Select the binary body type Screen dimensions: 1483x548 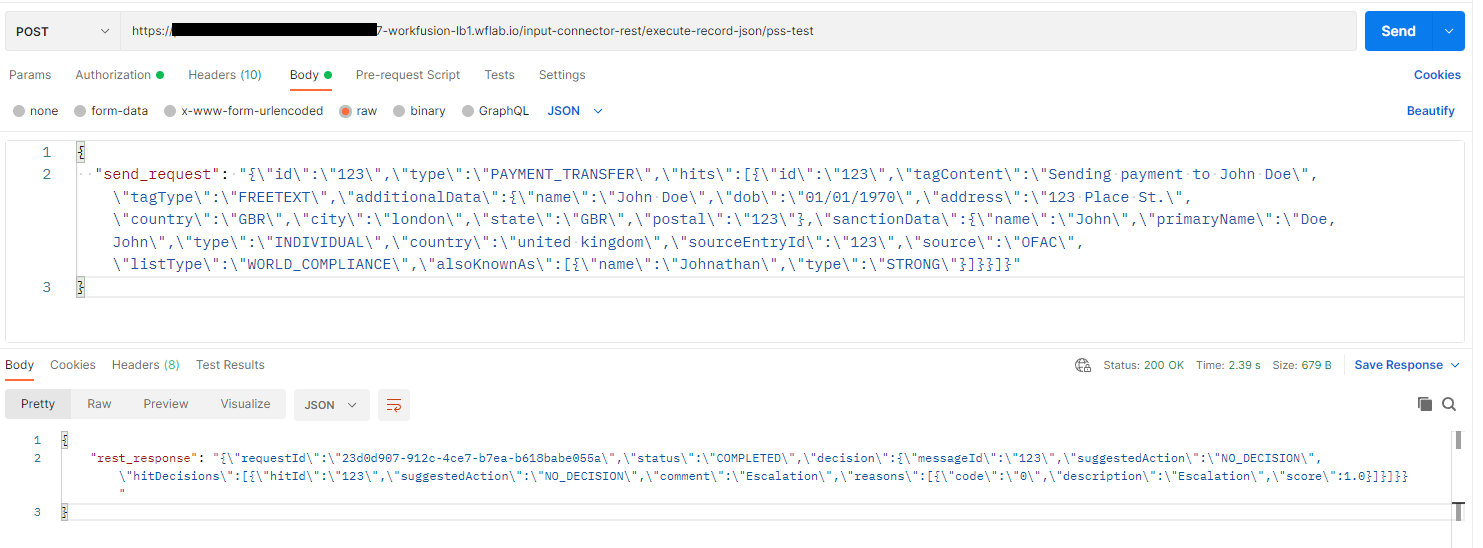419,111
